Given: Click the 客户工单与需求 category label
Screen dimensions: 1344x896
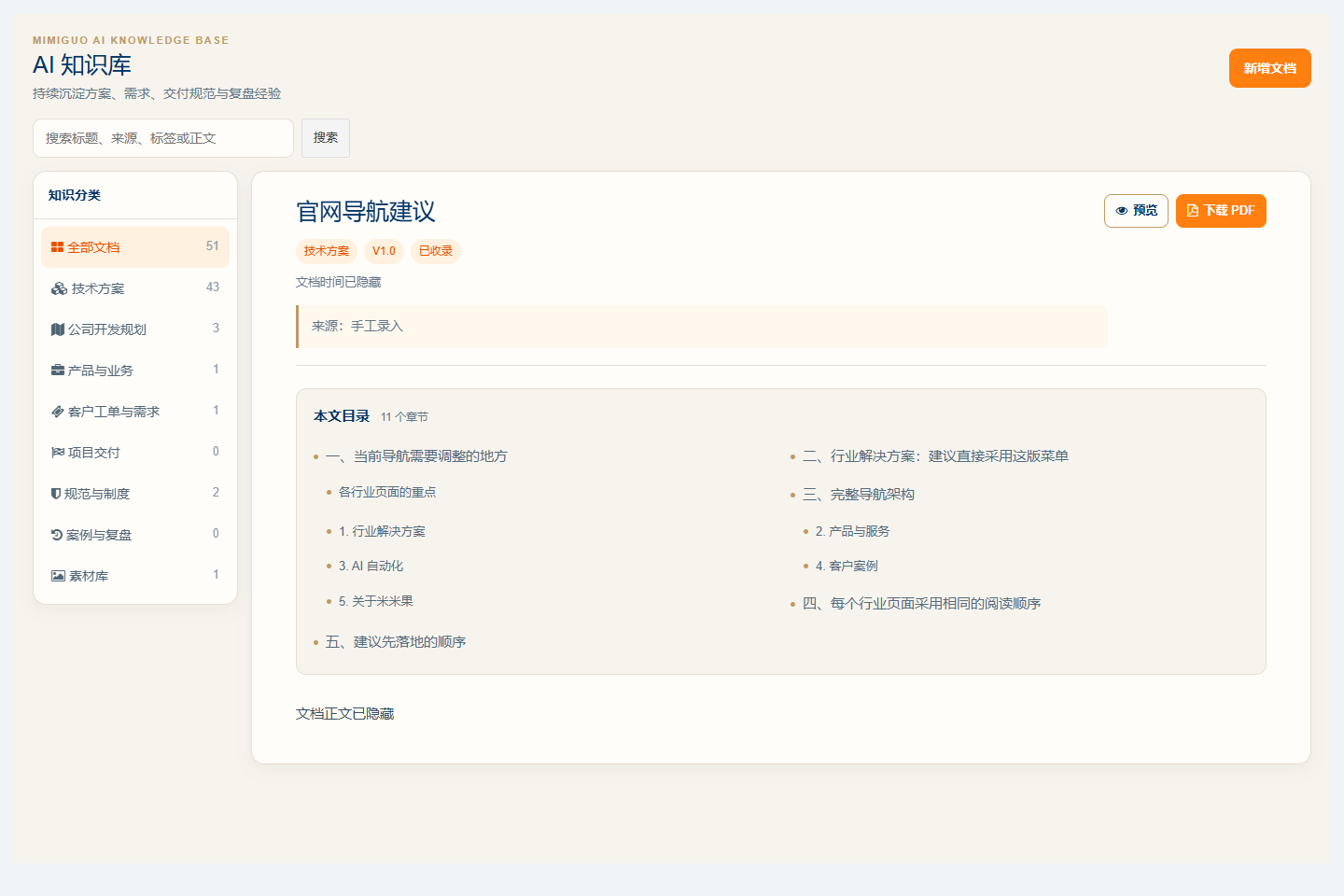Looking at the screenshot, I should pyautogui.click(x=114, y=412).
